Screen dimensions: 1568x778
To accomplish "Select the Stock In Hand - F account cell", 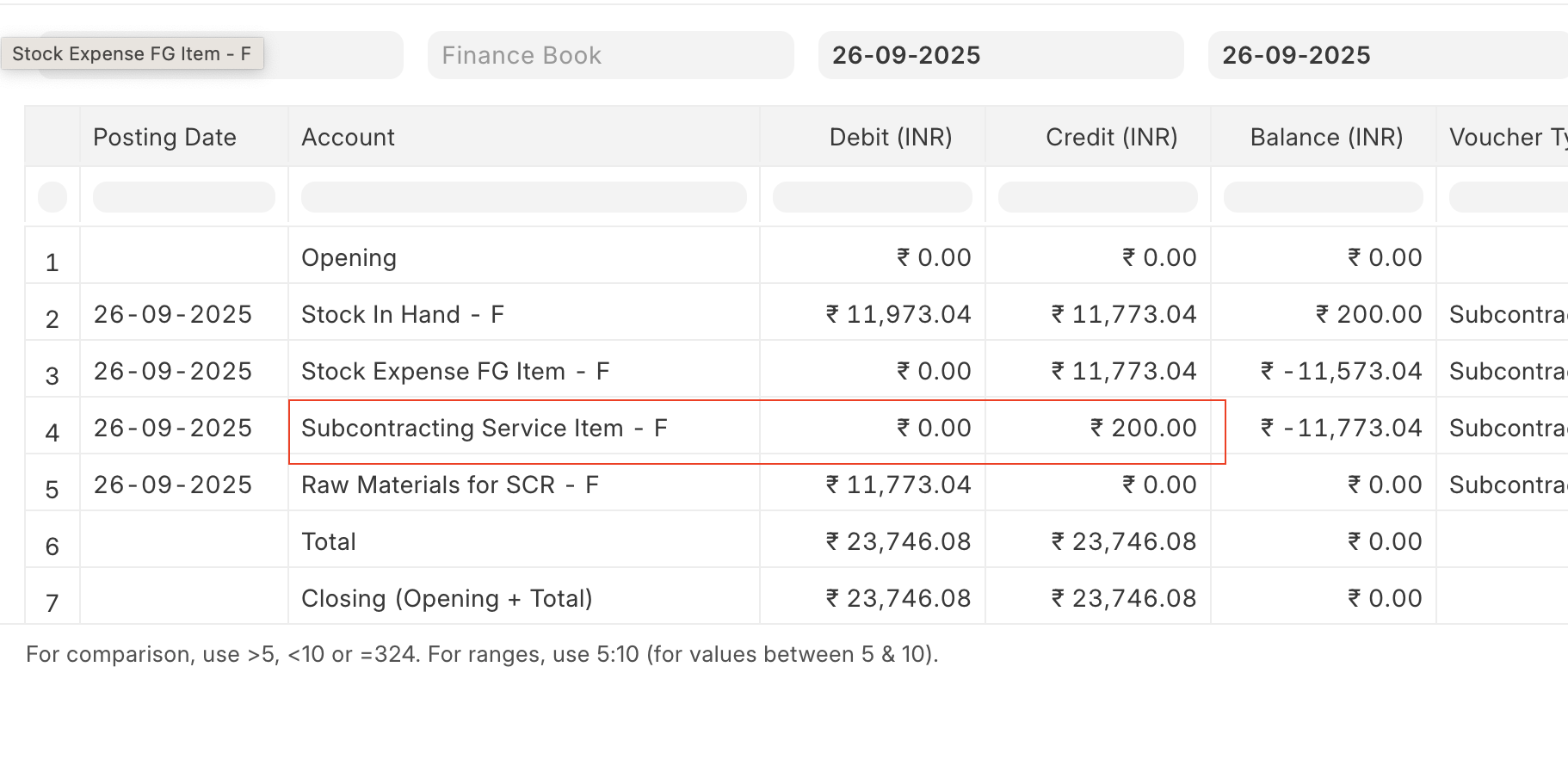I will click(x=403, y=314).
